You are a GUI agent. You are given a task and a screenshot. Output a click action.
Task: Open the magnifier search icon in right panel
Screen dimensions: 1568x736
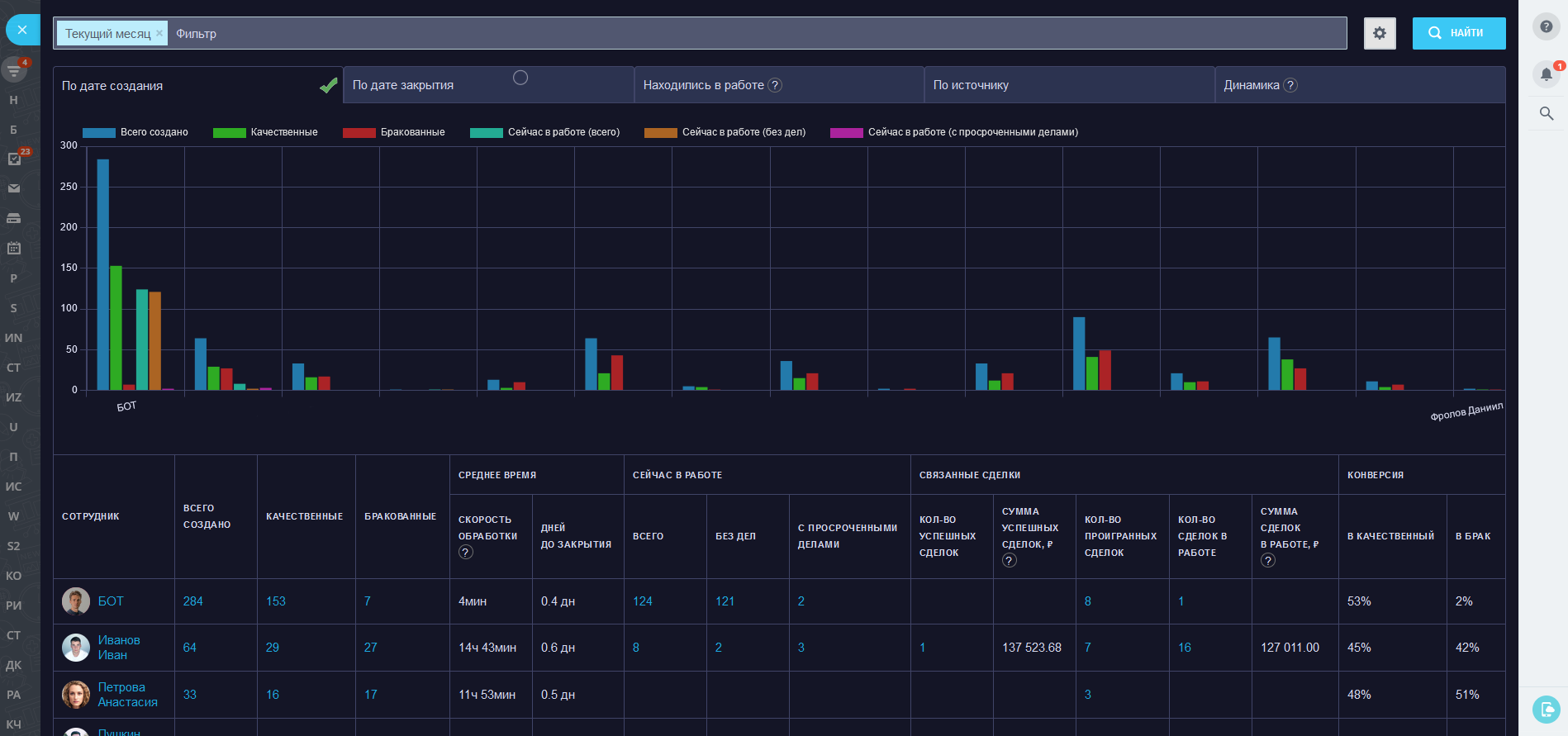click(1546, 113)
